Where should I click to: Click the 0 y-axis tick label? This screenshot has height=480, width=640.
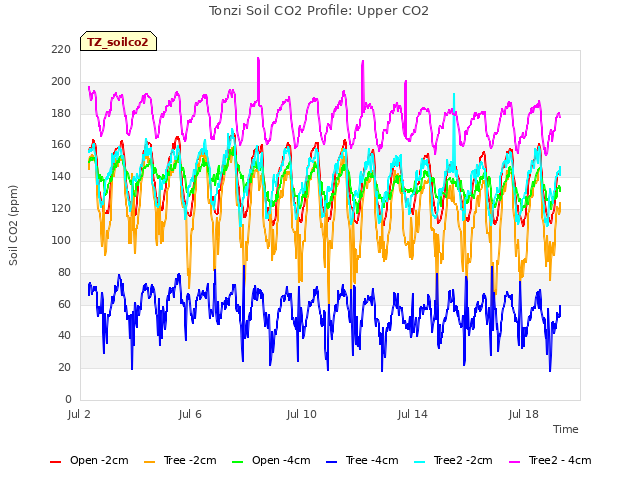68,399
